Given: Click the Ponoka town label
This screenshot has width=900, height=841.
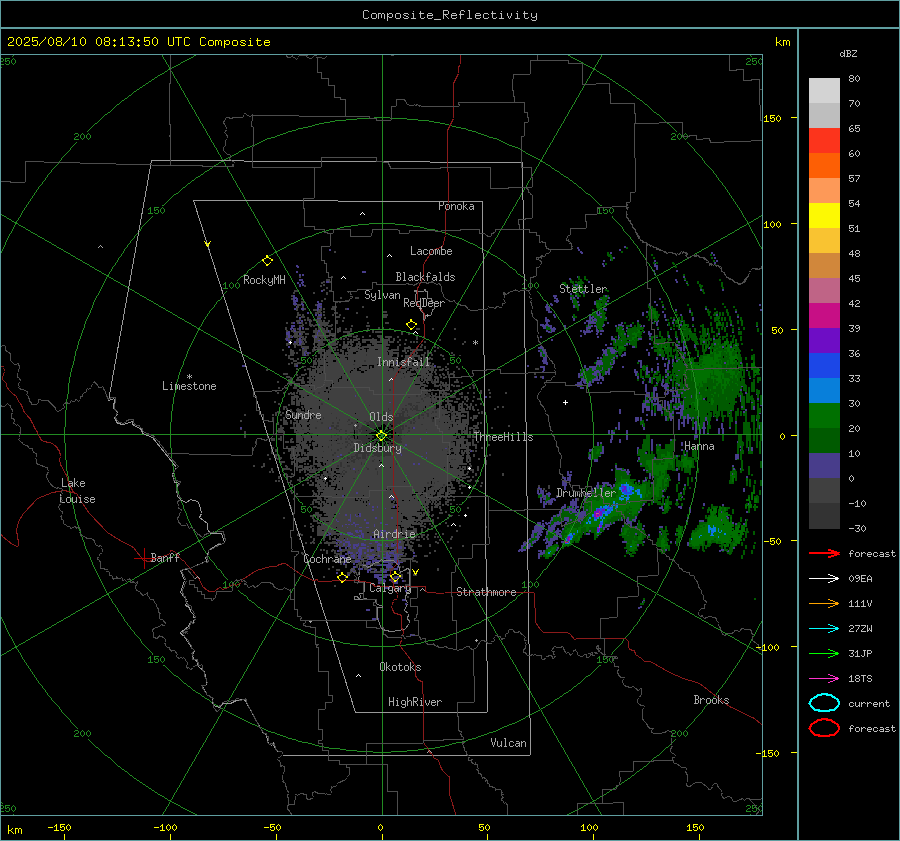Looking at the screenshot, I should (x=456, y=206).
